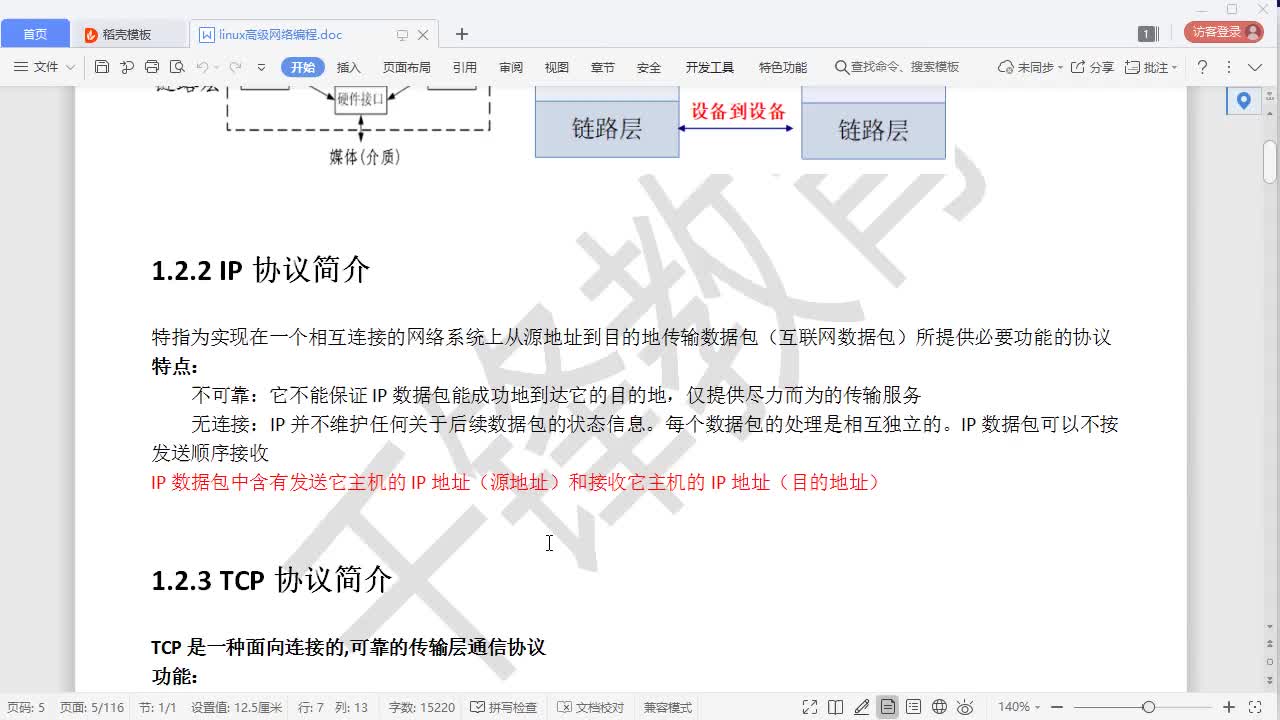Image resolution: width=1280 pixels, height=720 pixels.
Task: Select the page layout view icon
Action: (888, 707)
